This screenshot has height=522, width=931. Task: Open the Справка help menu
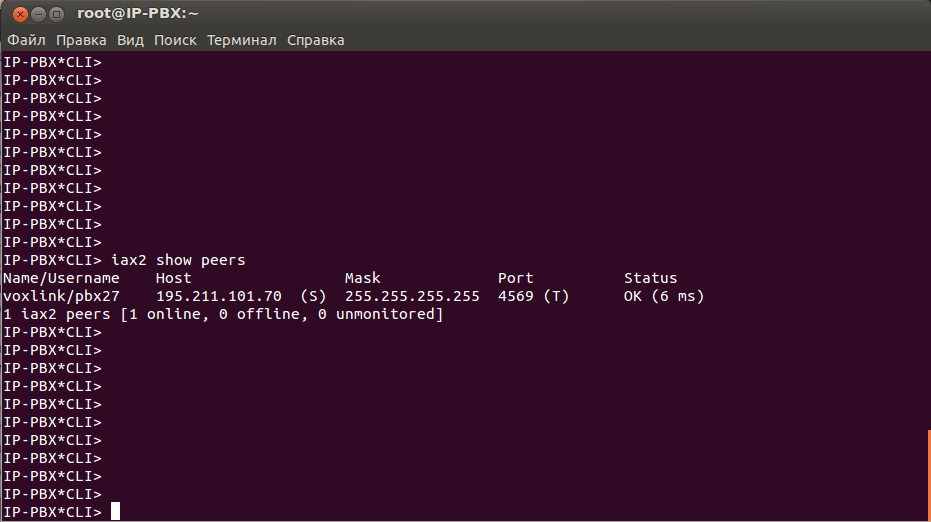(x=316, y=40)
